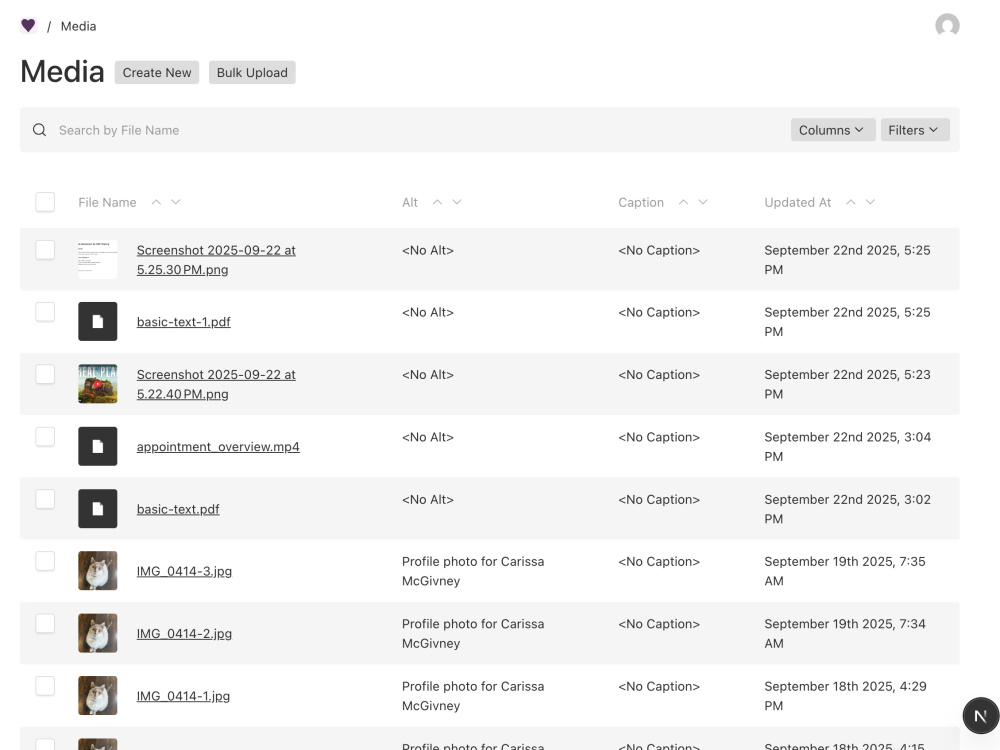
Task: Open IMG_0414-3.jpg file link
Action: point(184,571)
